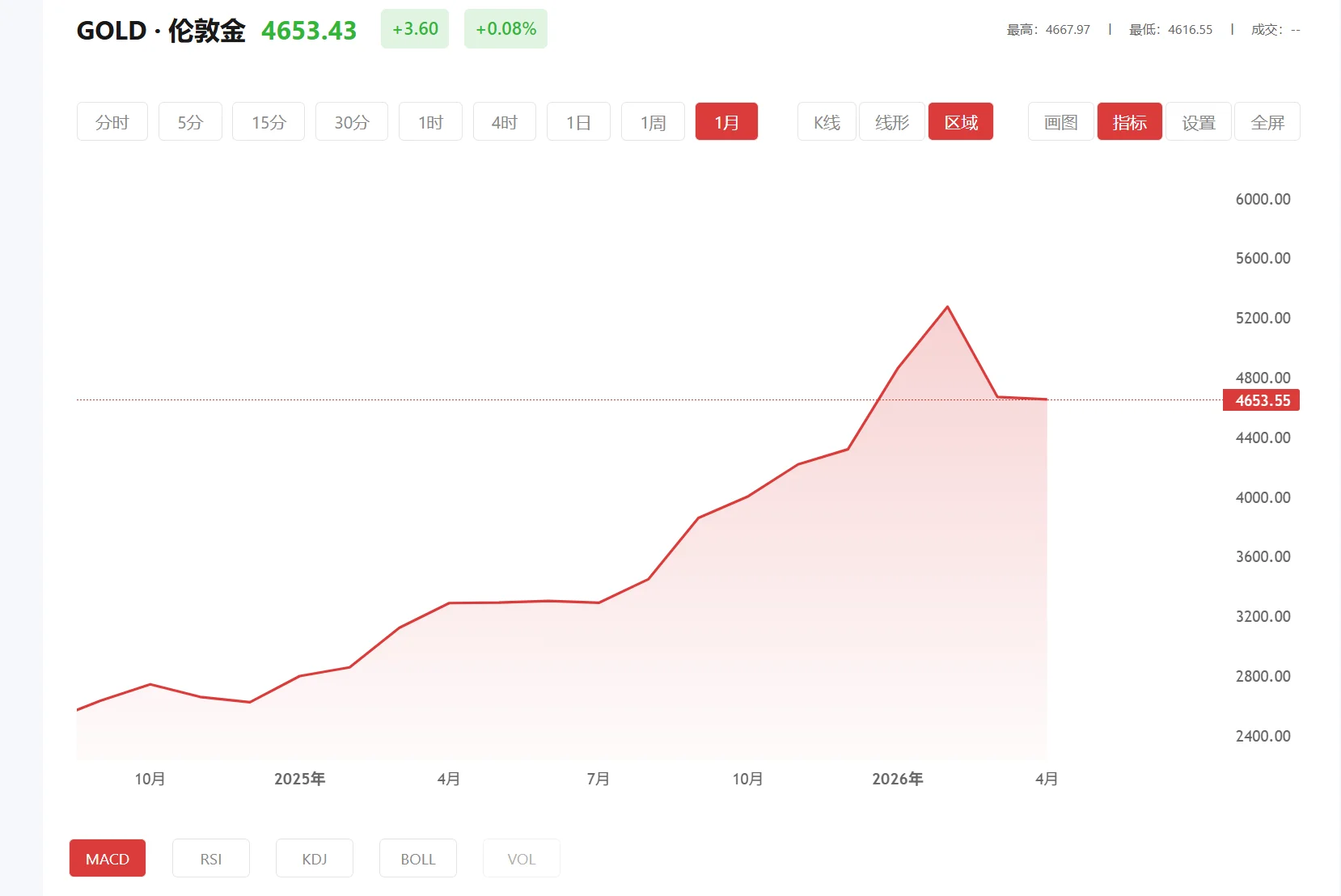Select the 区域 area chart style
This screenshot has height=896, width=1341.
click(x=960, y=121)
